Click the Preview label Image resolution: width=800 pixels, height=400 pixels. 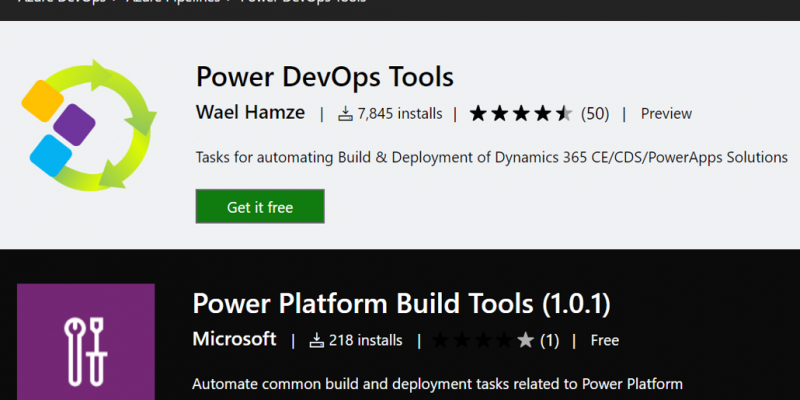666,113
